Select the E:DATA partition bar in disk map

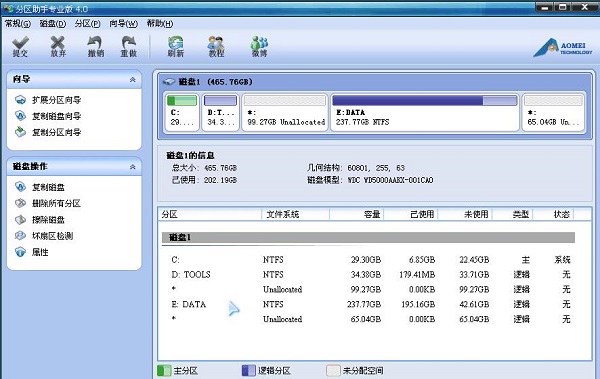(424, 112)
